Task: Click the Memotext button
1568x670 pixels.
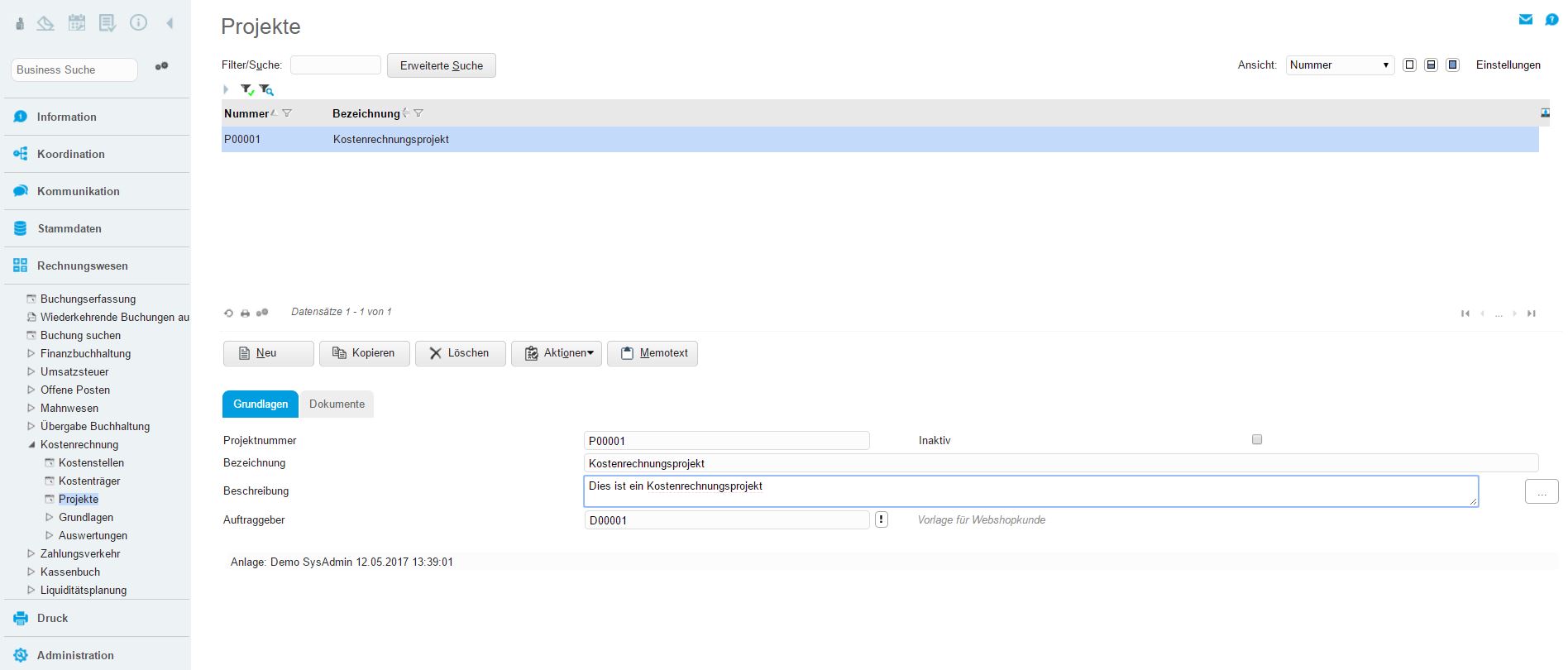Action: (653, 353)
